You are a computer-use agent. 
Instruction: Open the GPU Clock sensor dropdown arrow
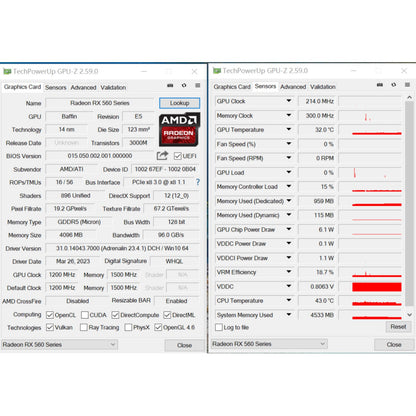coord(289,101)
